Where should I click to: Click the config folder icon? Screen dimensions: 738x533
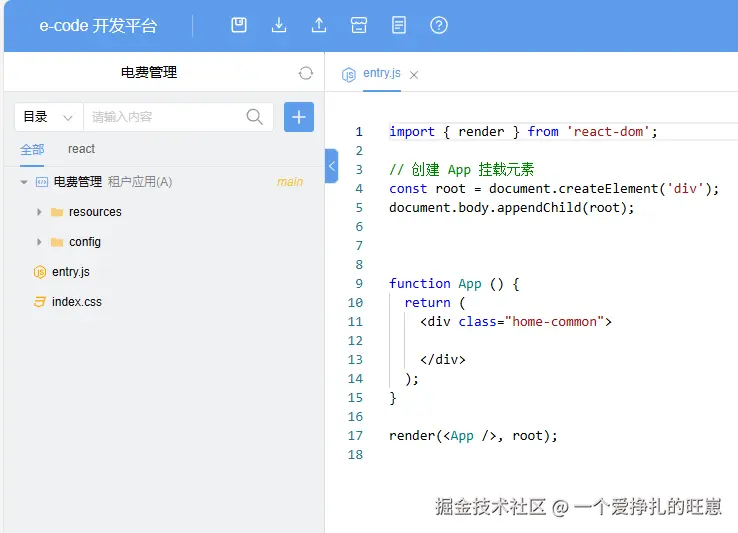(57, 242)
